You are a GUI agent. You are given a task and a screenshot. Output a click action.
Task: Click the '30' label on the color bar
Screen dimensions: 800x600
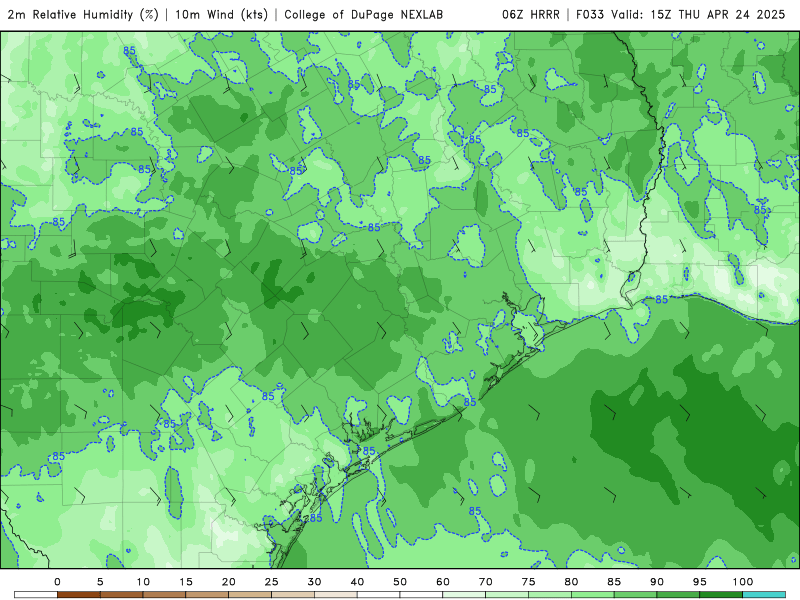314,582
